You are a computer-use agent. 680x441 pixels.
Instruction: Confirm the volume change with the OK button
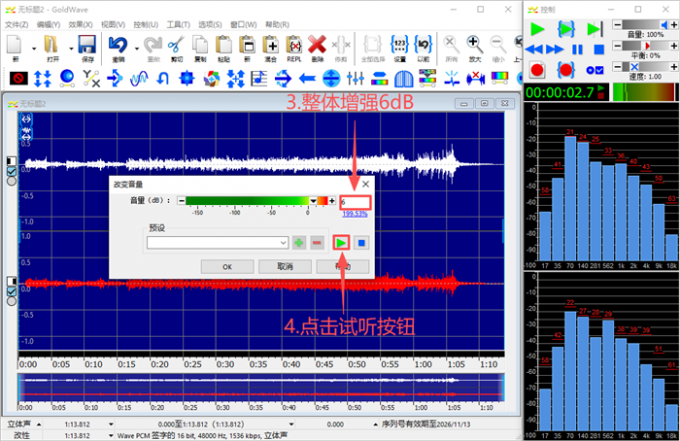click(227, 267)
